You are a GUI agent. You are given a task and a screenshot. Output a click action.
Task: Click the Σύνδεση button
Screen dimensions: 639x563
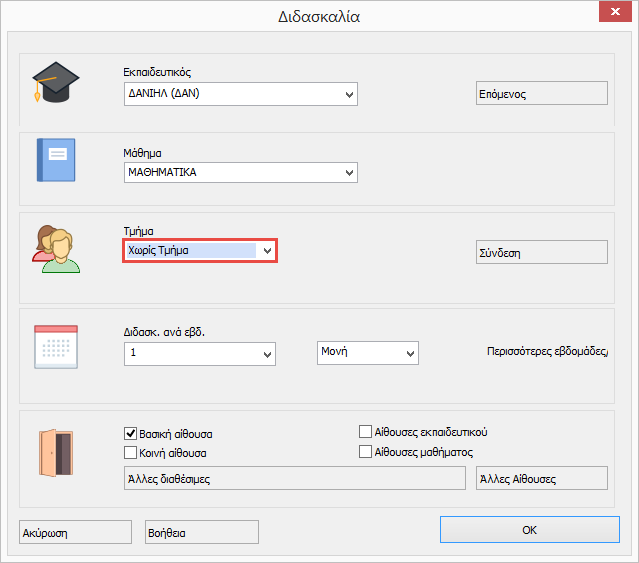tap(541, 252)
